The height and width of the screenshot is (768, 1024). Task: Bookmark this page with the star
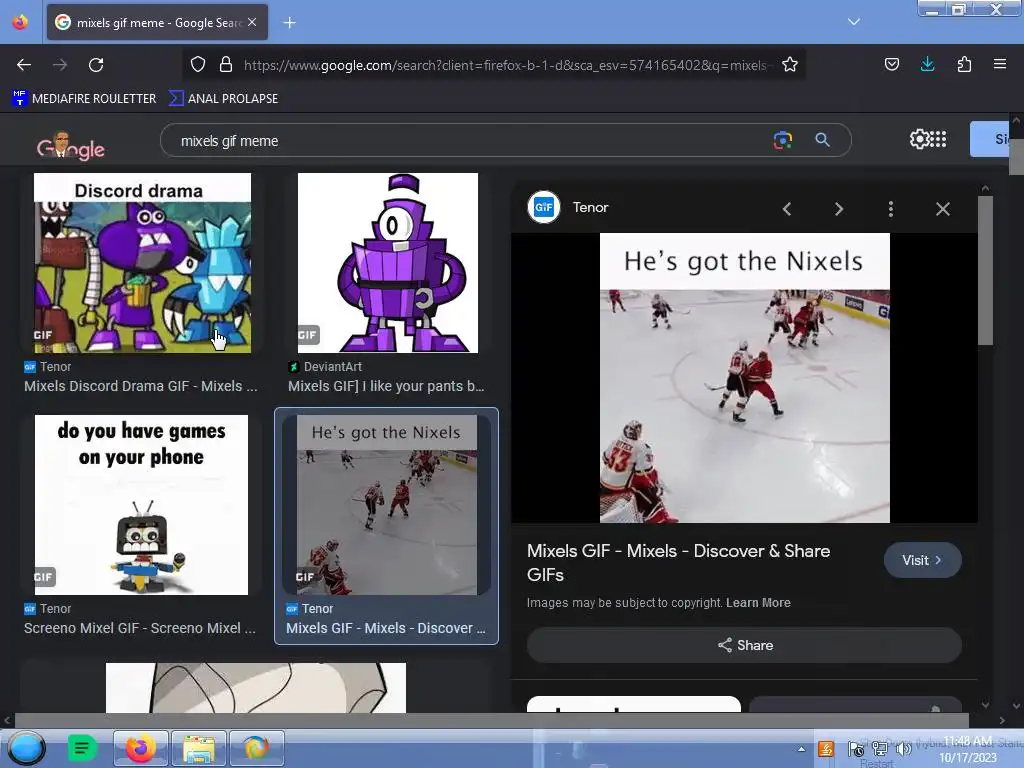point(790,65)
